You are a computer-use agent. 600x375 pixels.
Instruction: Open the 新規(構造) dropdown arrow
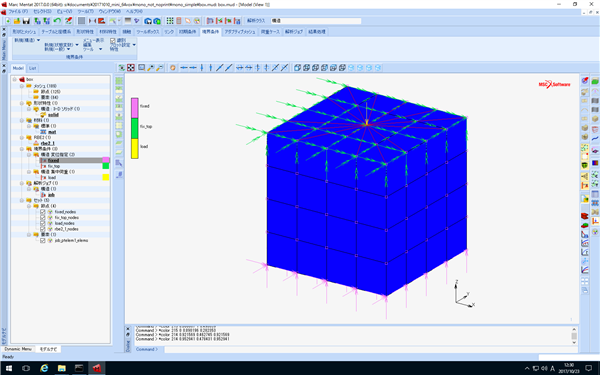[38, 40]
